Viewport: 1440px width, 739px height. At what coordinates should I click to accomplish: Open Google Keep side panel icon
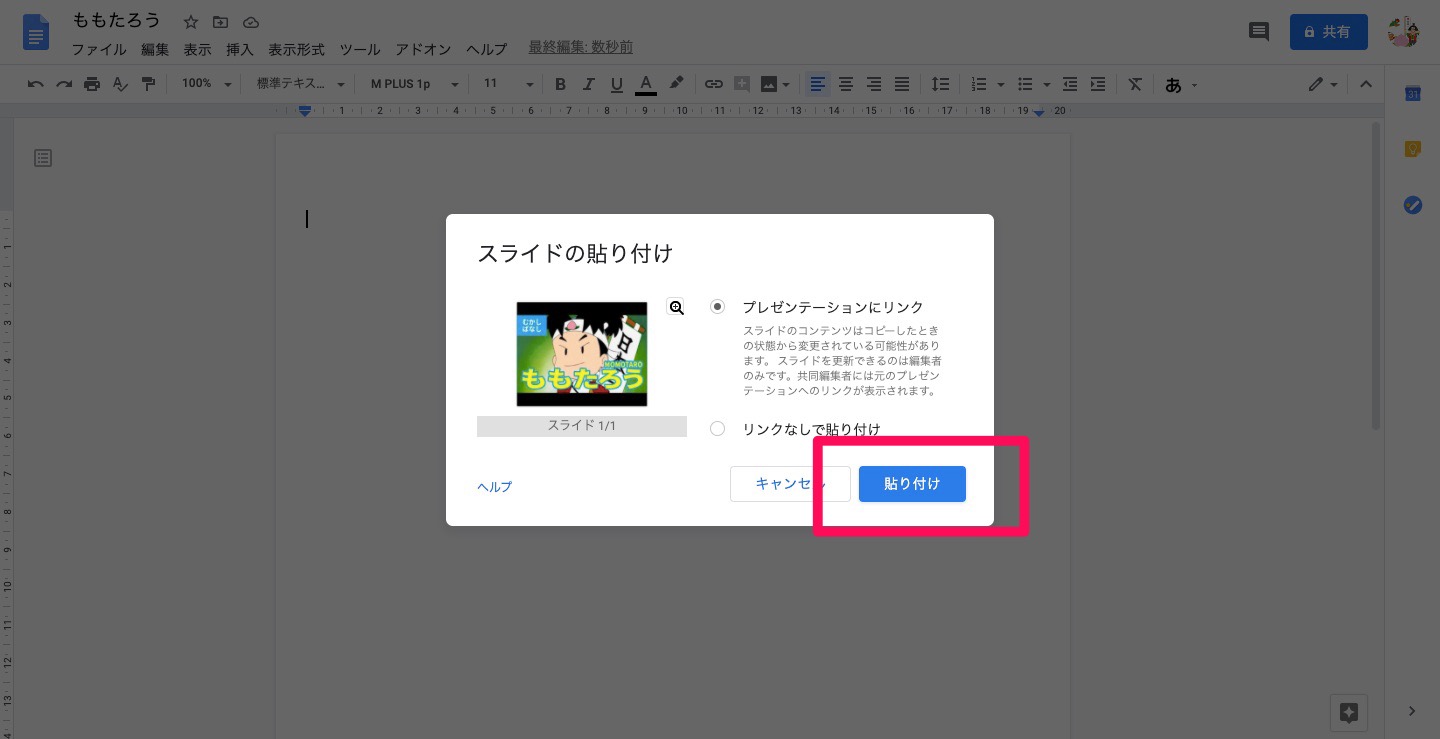pos(1413,149)
